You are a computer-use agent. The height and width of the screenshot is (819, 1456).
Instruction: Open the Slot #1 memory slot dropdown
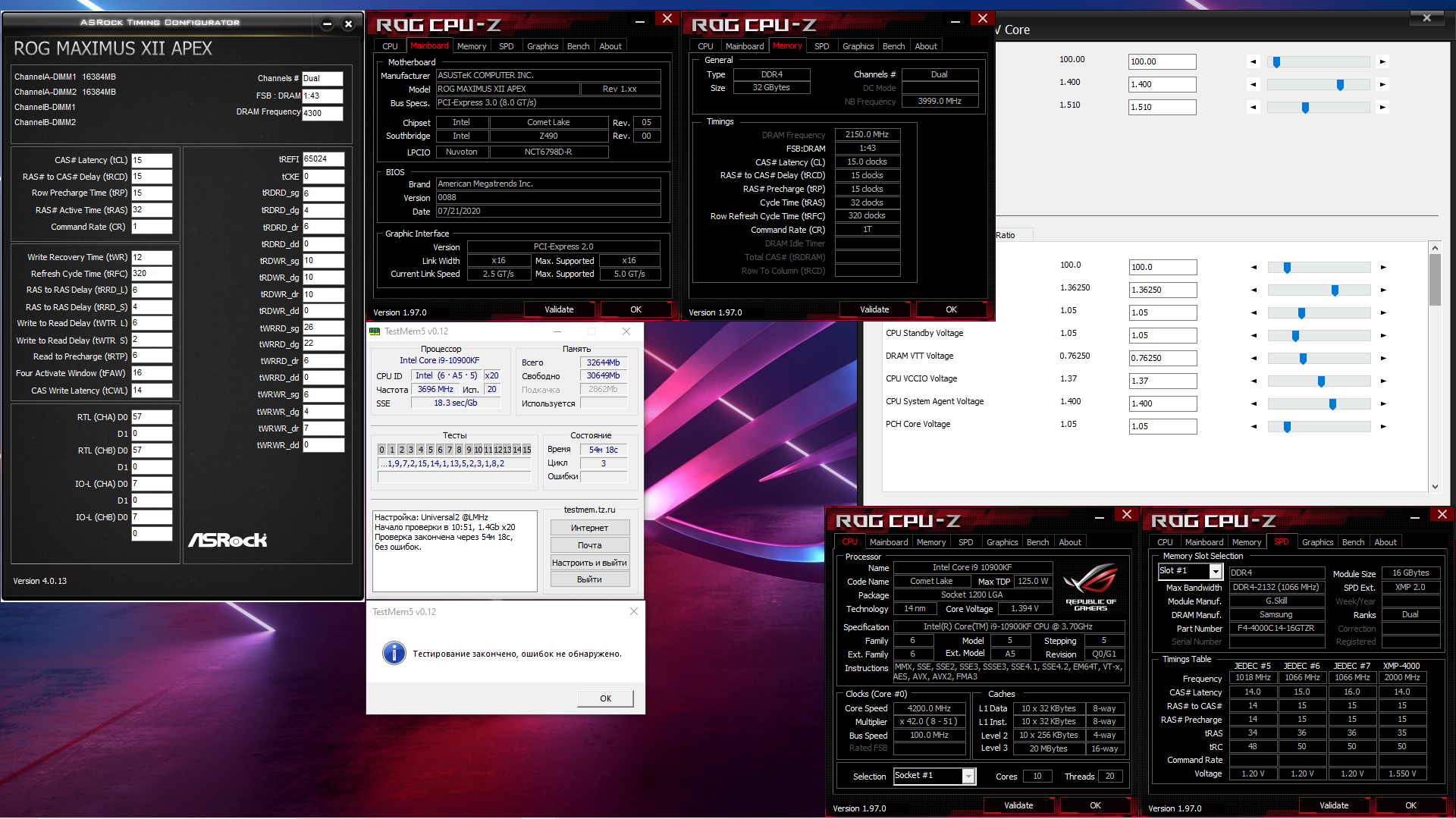click(1216, 571)
